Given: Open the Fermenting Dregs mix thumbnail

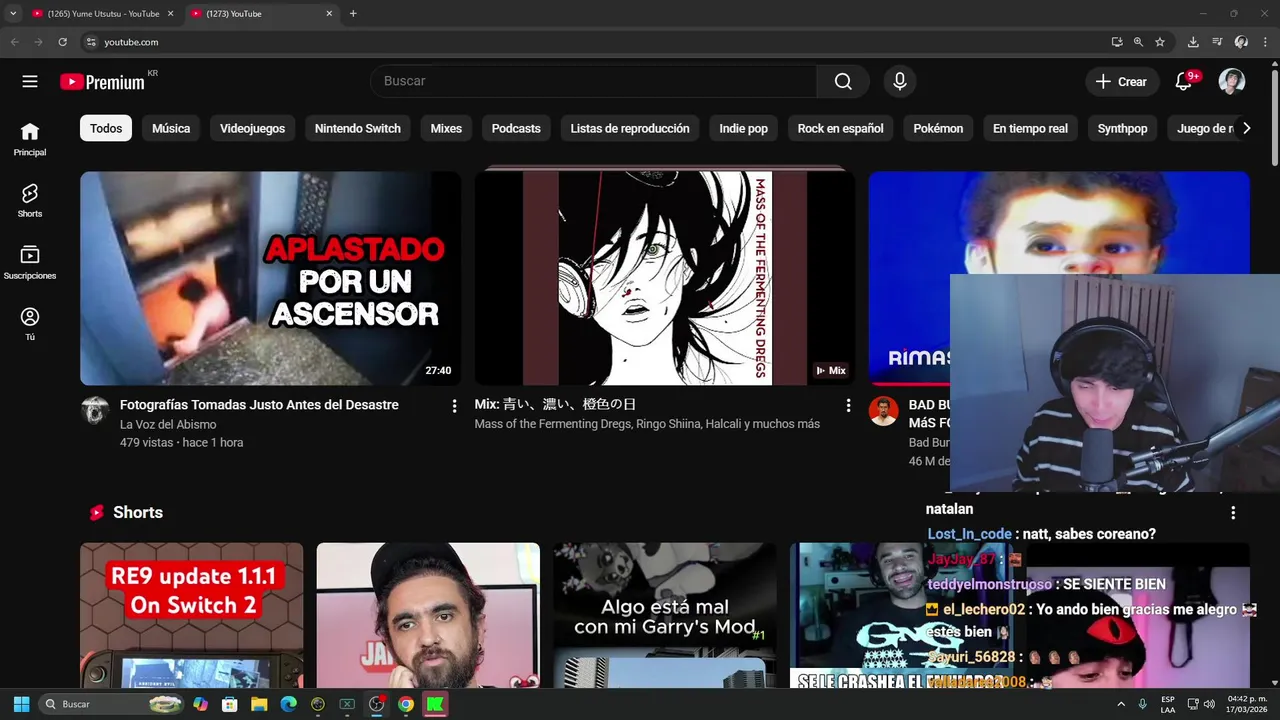Looking at the screenshot, I should point(665,278).
